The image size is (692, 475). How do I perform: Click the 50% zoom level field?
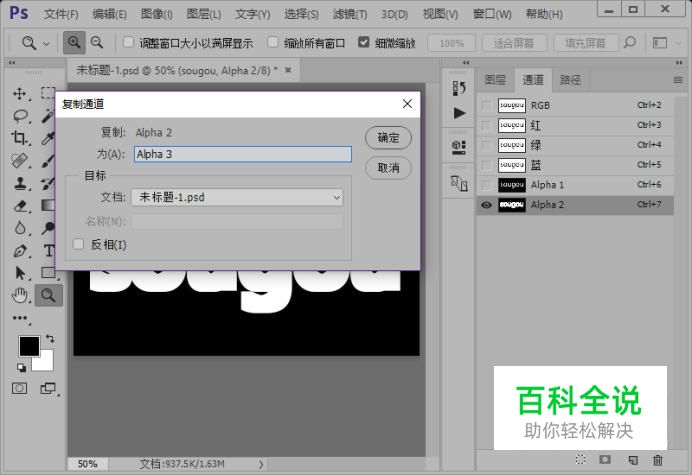[87, 464]
